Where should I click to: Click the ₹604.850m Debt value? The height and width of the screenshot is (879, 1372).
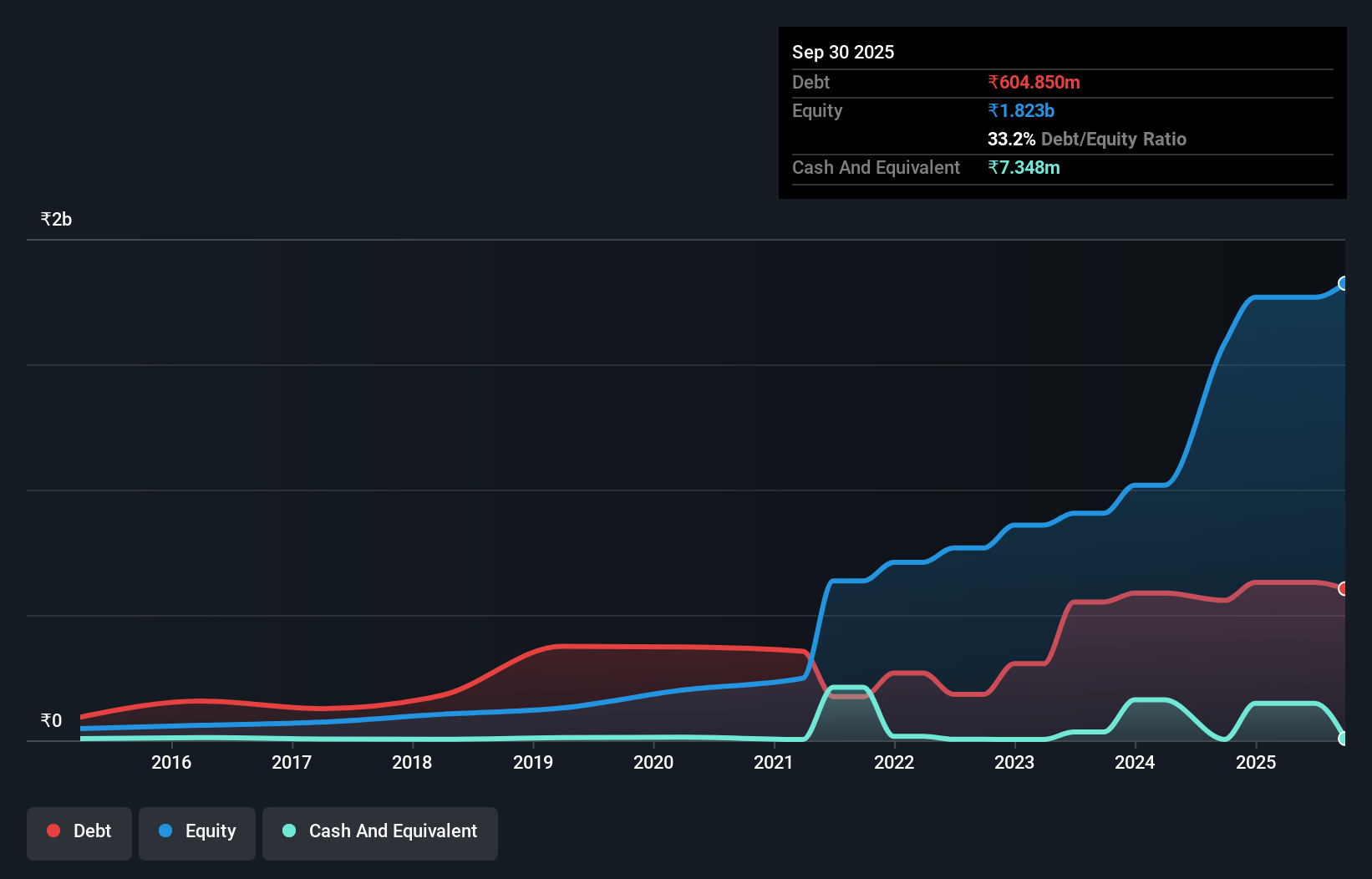[x=1034, y=82]
